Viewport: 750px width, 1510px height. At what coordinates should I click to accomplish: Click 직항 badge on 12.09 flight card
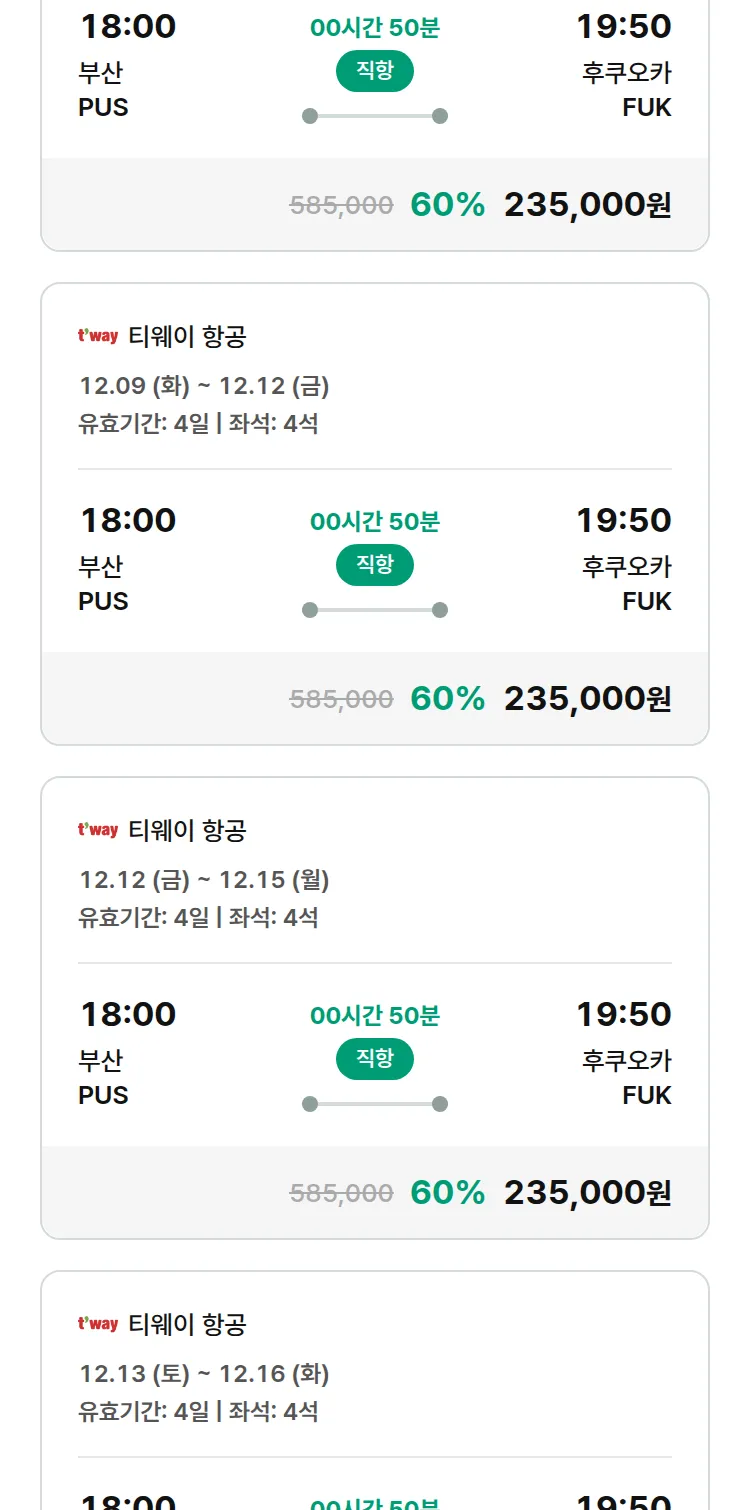(x=375, y=565)
